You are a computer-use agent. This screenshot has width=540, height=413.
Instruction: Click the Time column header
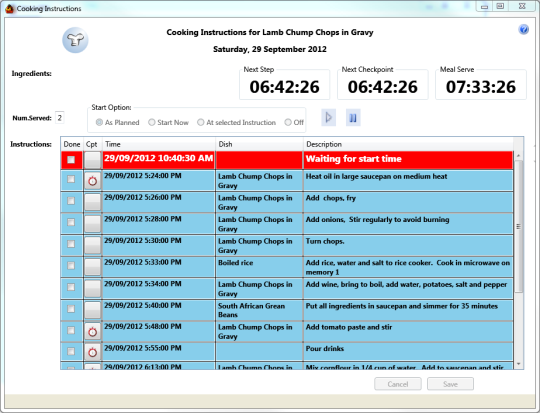point(159,144)
